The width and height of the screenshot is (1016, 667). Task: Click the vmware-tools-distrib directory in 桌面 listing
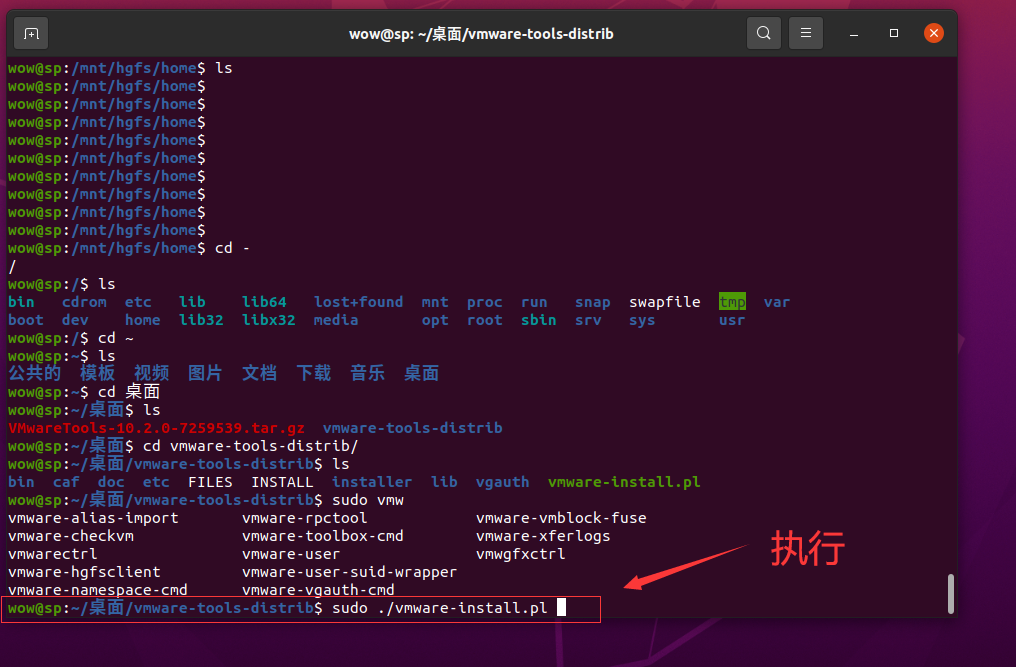412,428
